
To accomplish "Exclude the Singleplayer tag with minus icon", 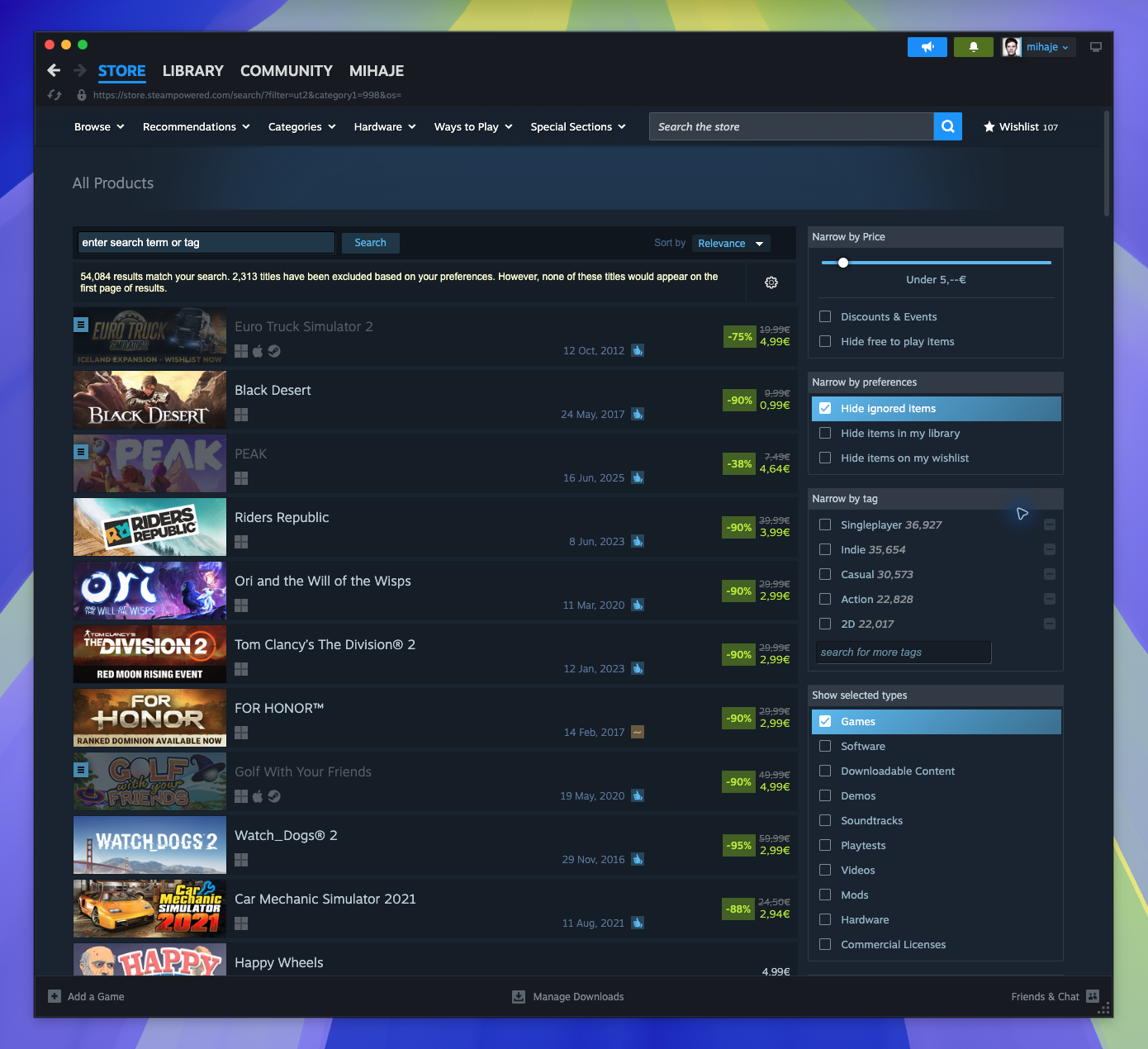I will (x=1050, y=524).
